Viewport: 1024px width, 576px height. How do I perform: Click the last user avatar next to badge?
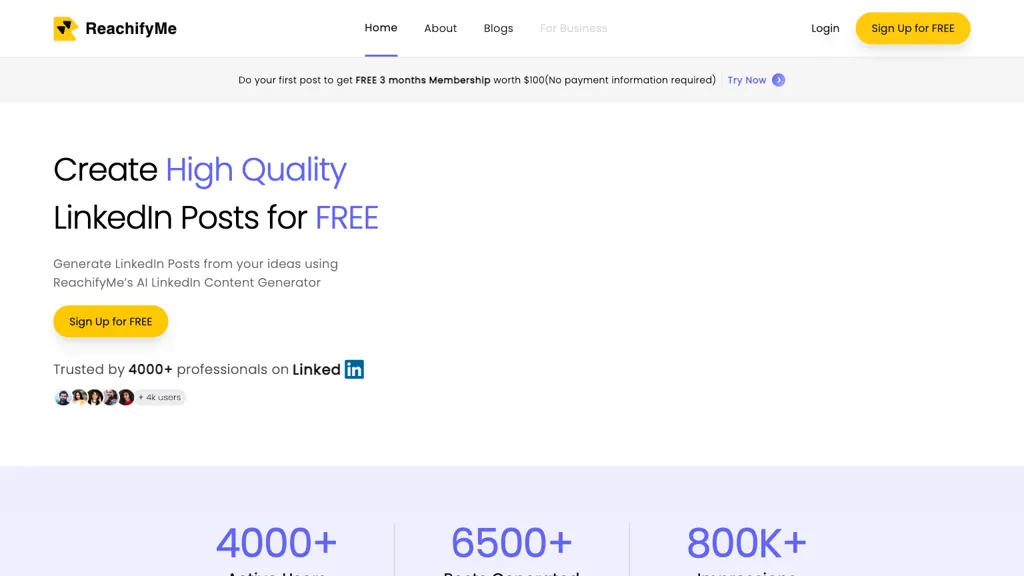click(126, 397)
